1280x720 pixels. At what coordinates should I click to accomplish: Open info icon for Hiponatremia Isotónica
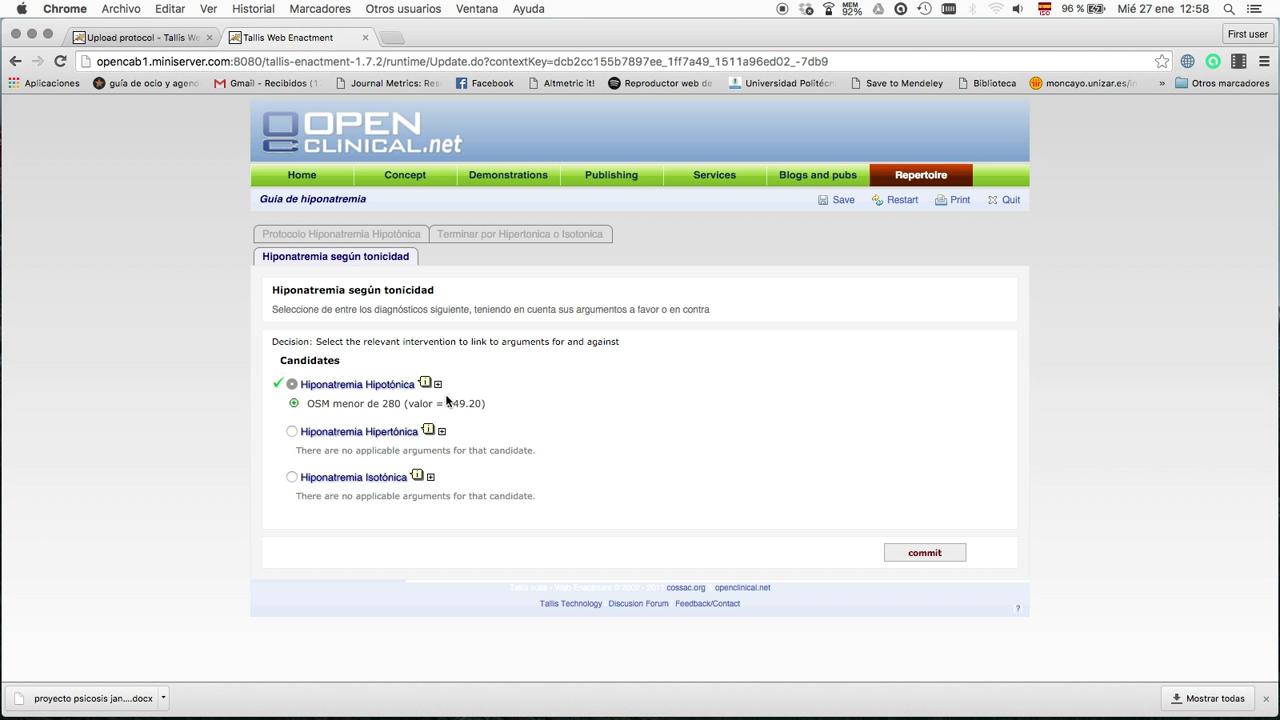tap(417, 476)
